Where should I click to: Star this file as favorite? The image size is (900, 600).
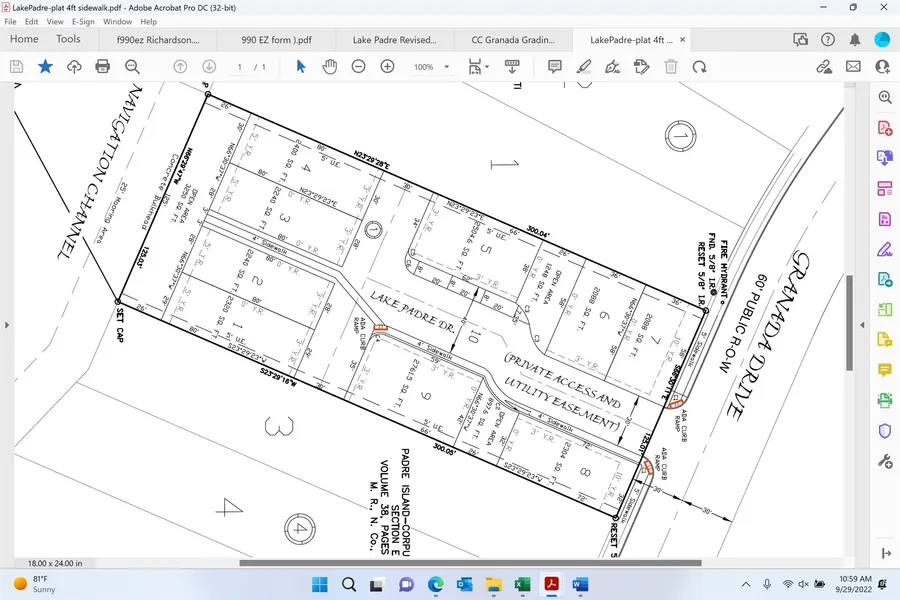(45, 66)
